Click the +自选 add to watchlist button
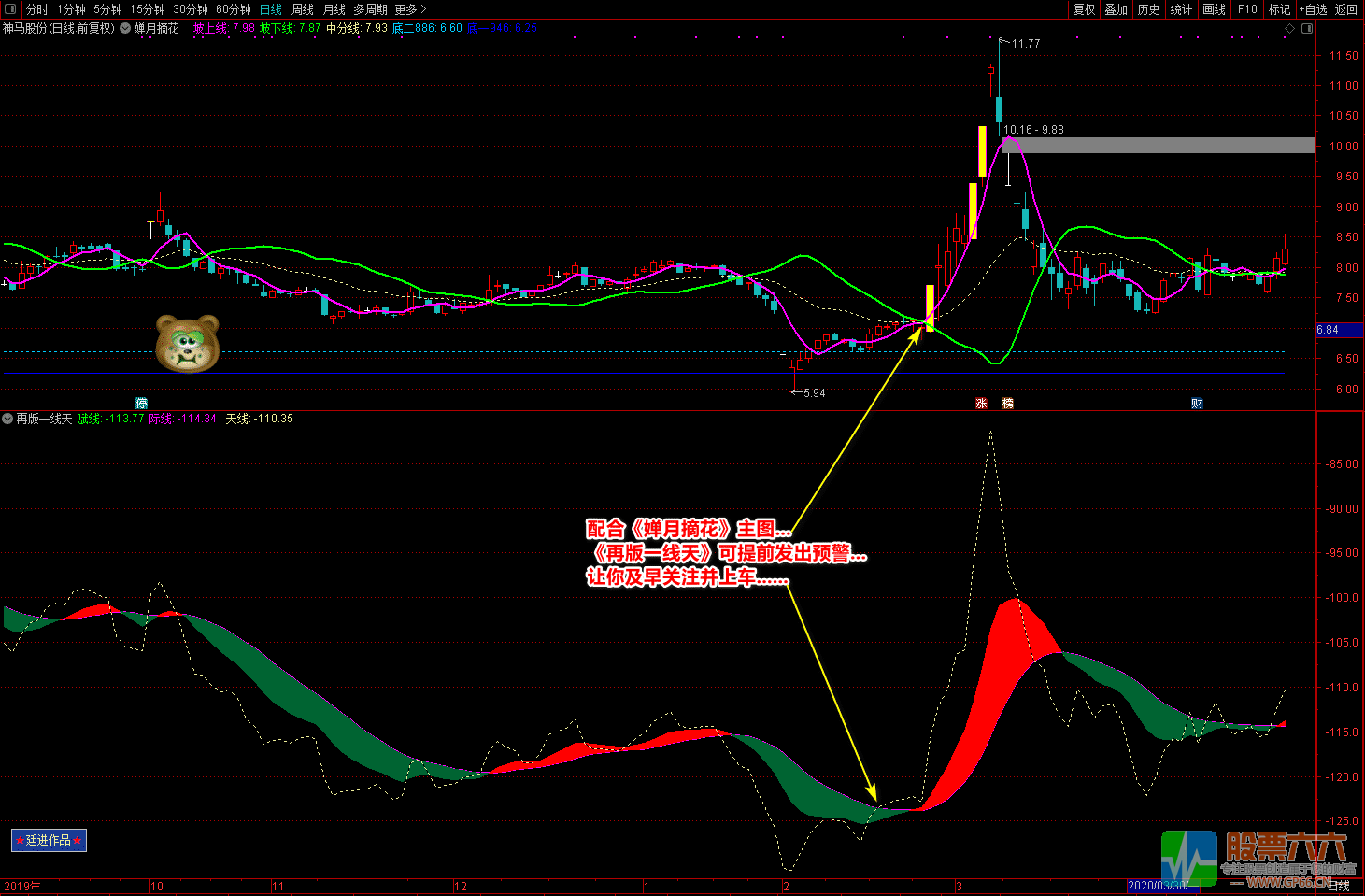 pos(1313,9)
